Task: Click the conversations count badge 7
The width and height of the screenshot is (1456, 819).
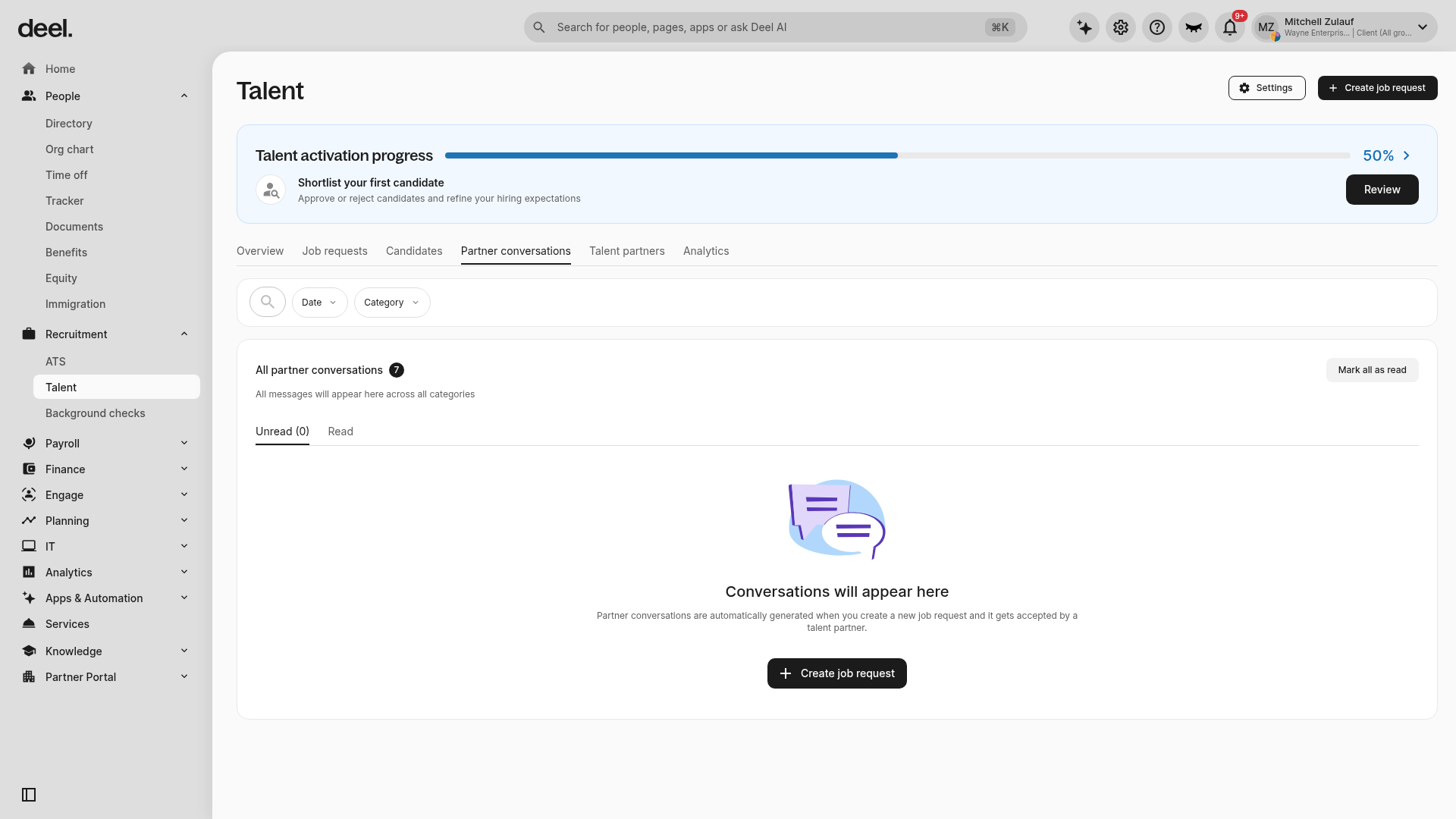Action: click(x=397, y=370)
